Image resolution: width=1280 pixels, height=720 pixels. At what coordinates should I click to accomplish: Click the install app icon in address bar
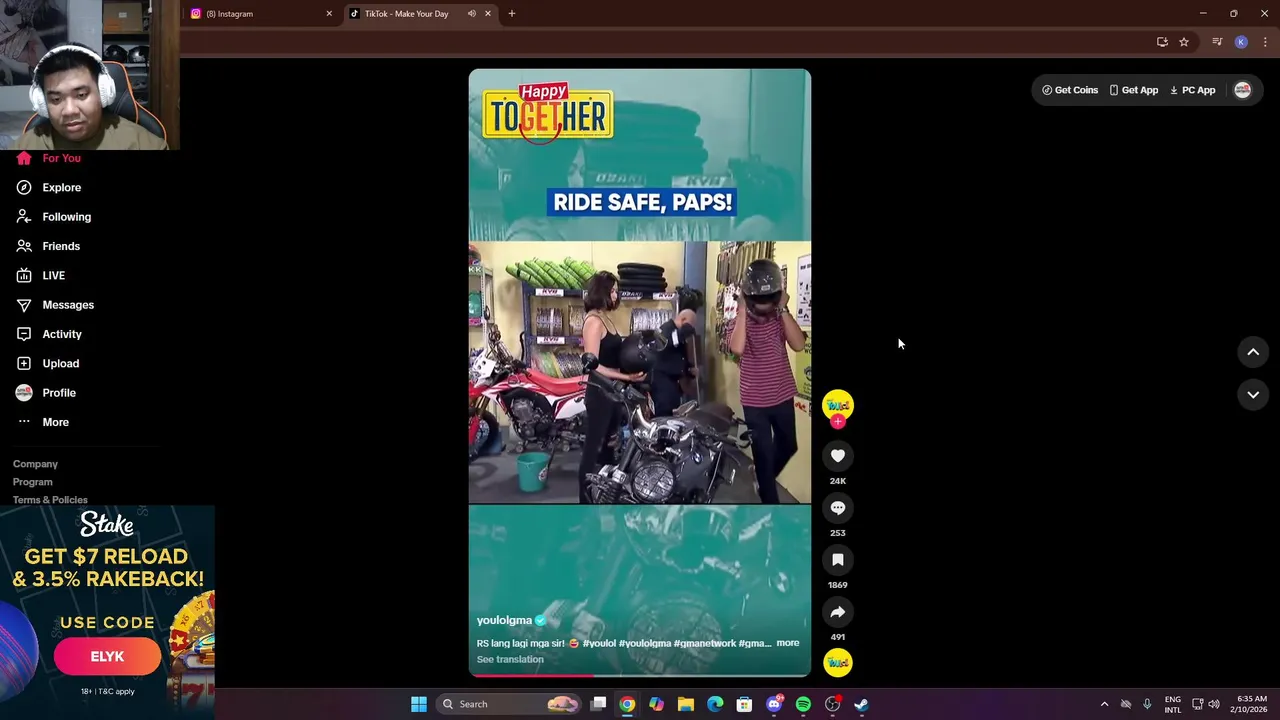pyautogui.click(x=1162, y=42)
